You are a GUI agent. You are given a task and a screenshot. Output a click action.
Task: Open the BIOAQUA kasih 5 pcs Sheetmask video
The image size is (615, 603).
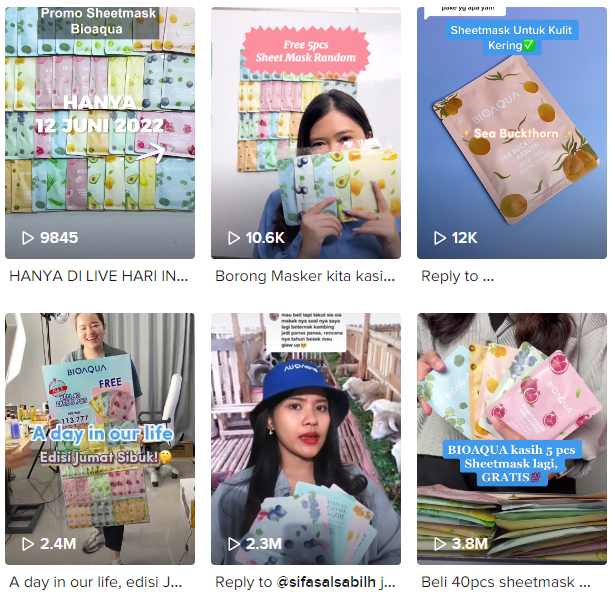pos(512,439)
